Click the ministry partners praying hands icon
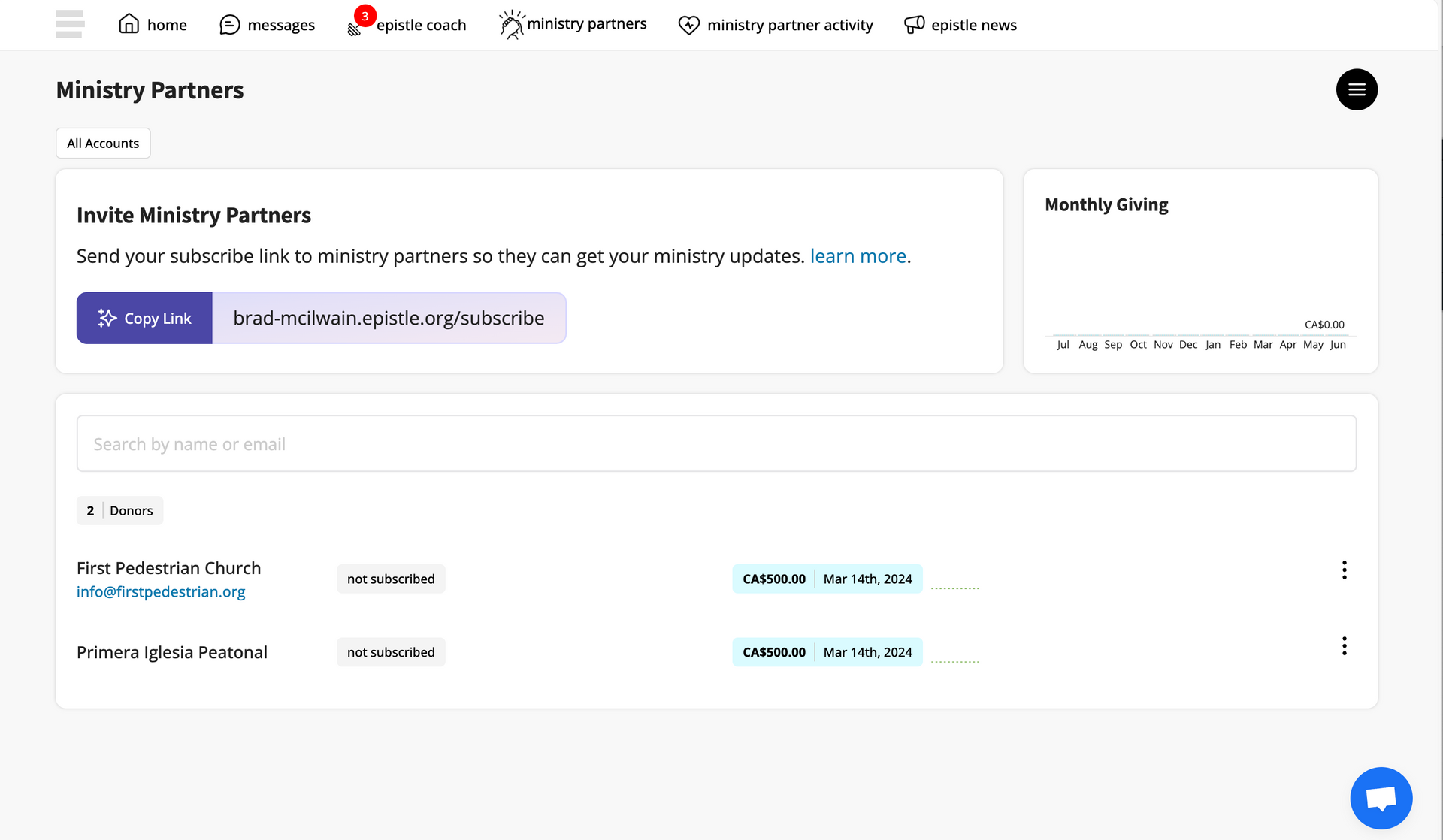This screenshot has height=840, width=1443. point(512,25)
